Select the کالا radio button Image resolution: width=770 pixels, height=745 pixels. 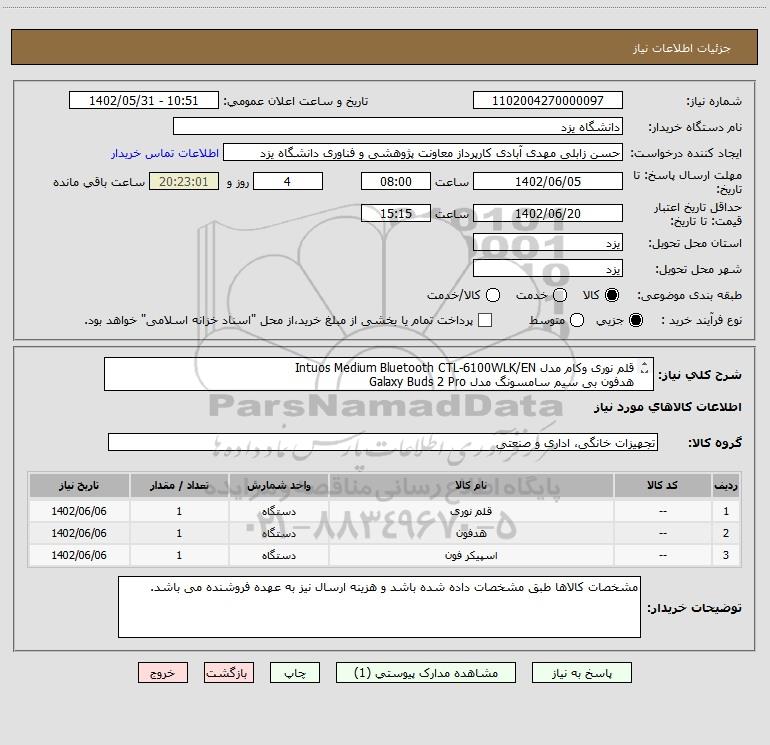pos(612,295)
